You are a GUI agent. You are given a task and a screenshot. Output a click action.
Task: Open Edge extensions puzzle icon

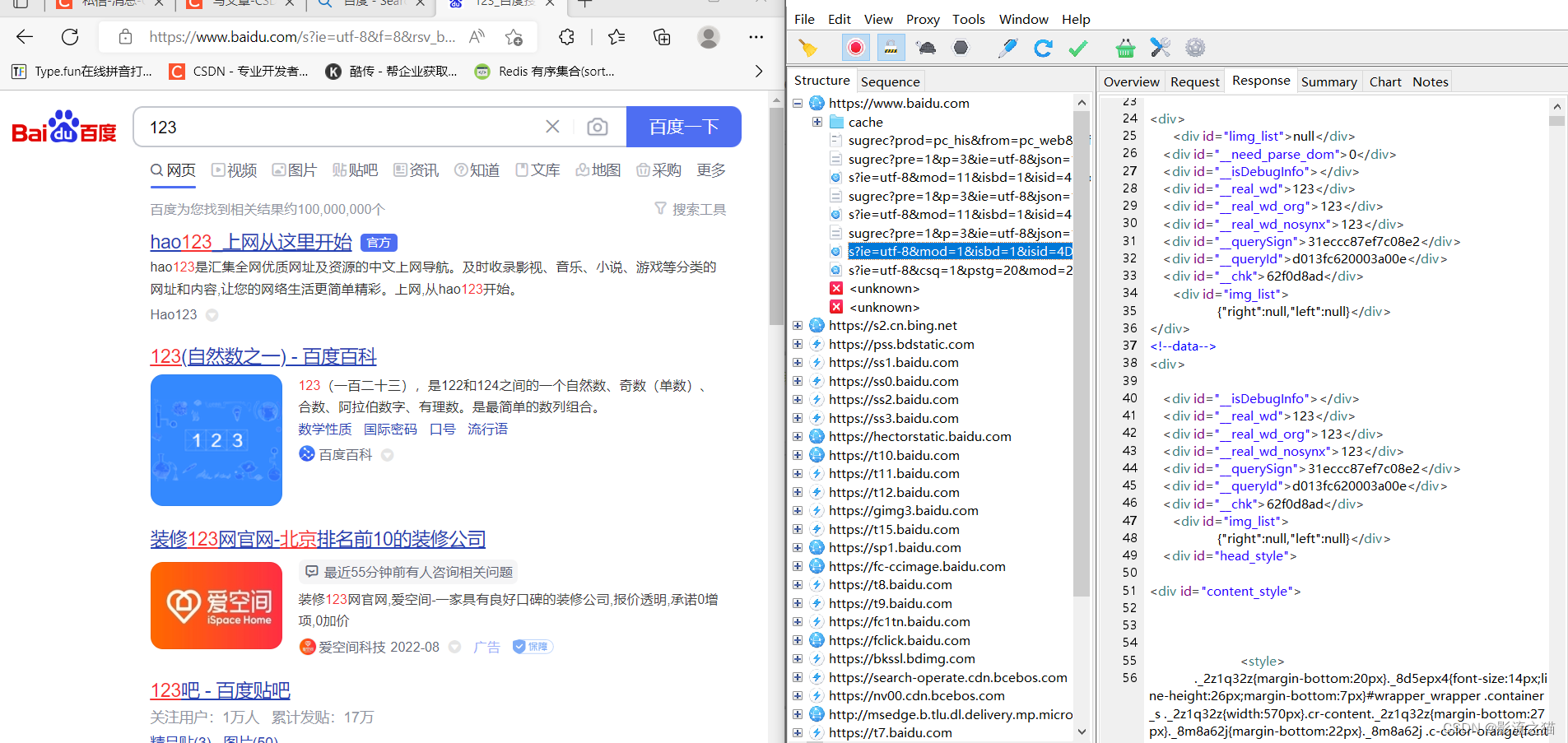[567, 36]
